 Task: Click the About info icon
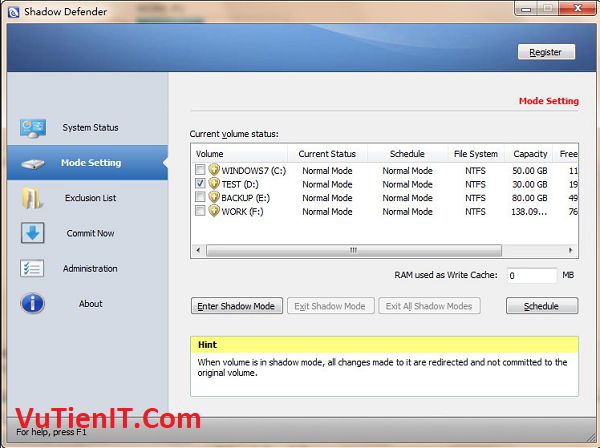33,304
